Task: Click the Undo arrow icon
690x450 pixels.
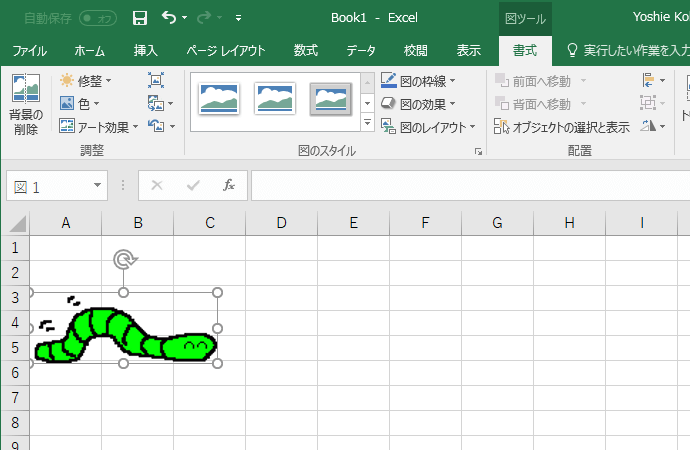Action: [168, 18]
